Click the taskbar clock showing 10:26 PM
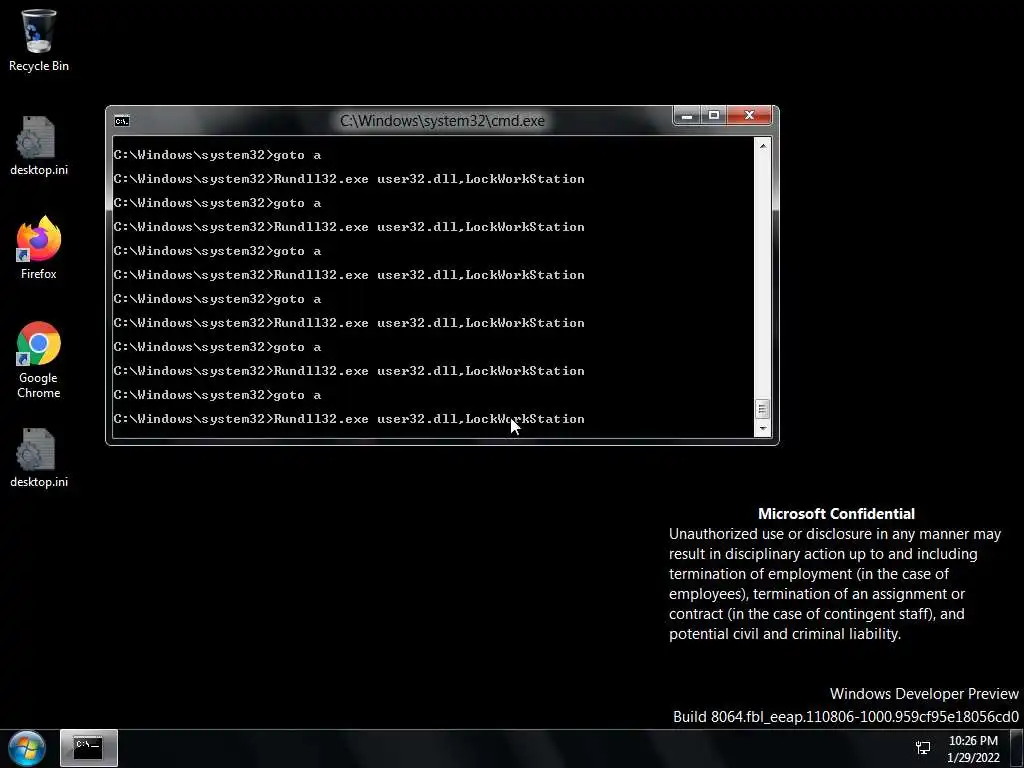Viewport: 1024px width, 768px height. (x=973, y=749)
